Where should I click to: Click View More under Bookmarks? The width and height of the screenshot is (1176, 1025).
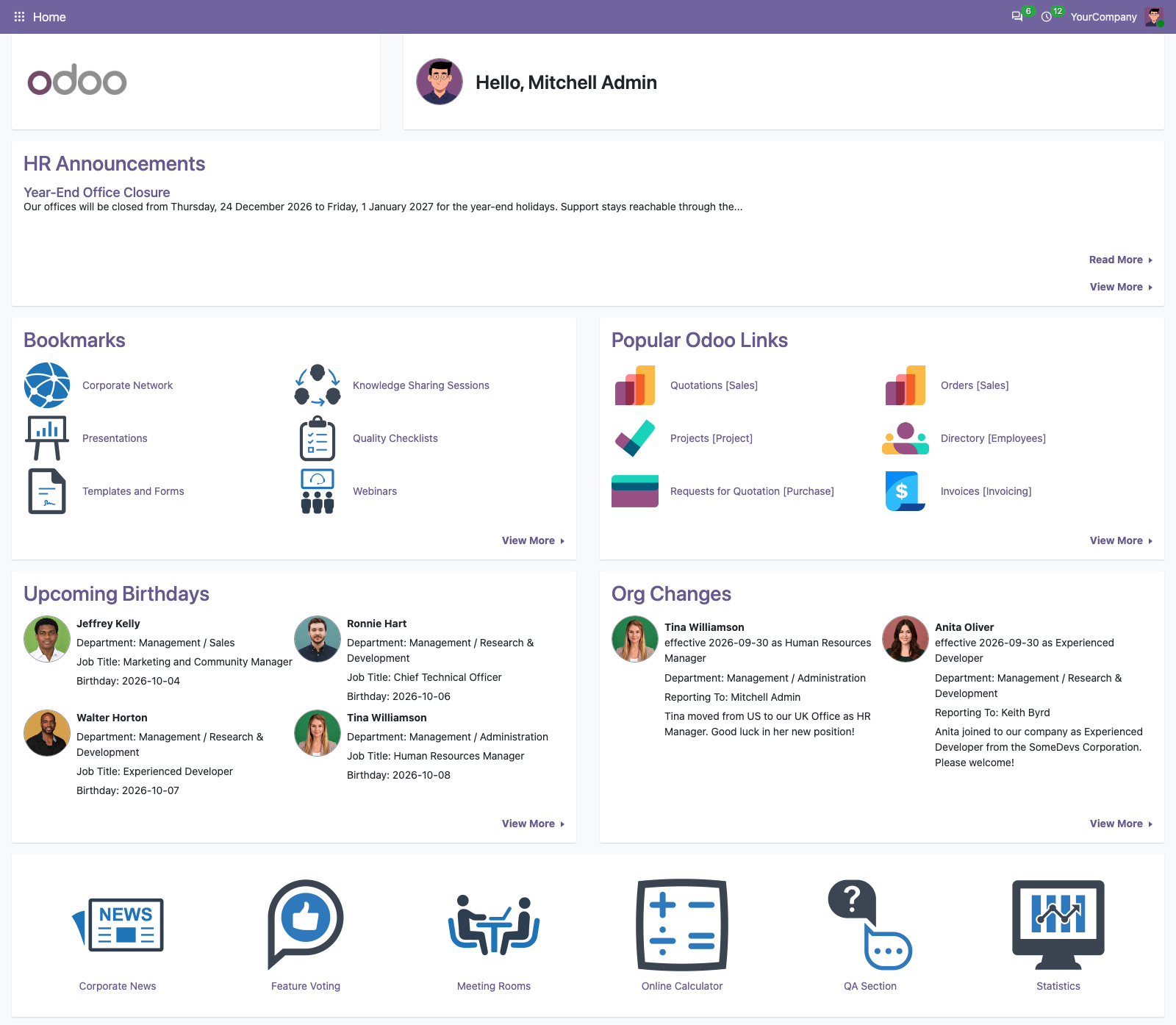(532, 540)
